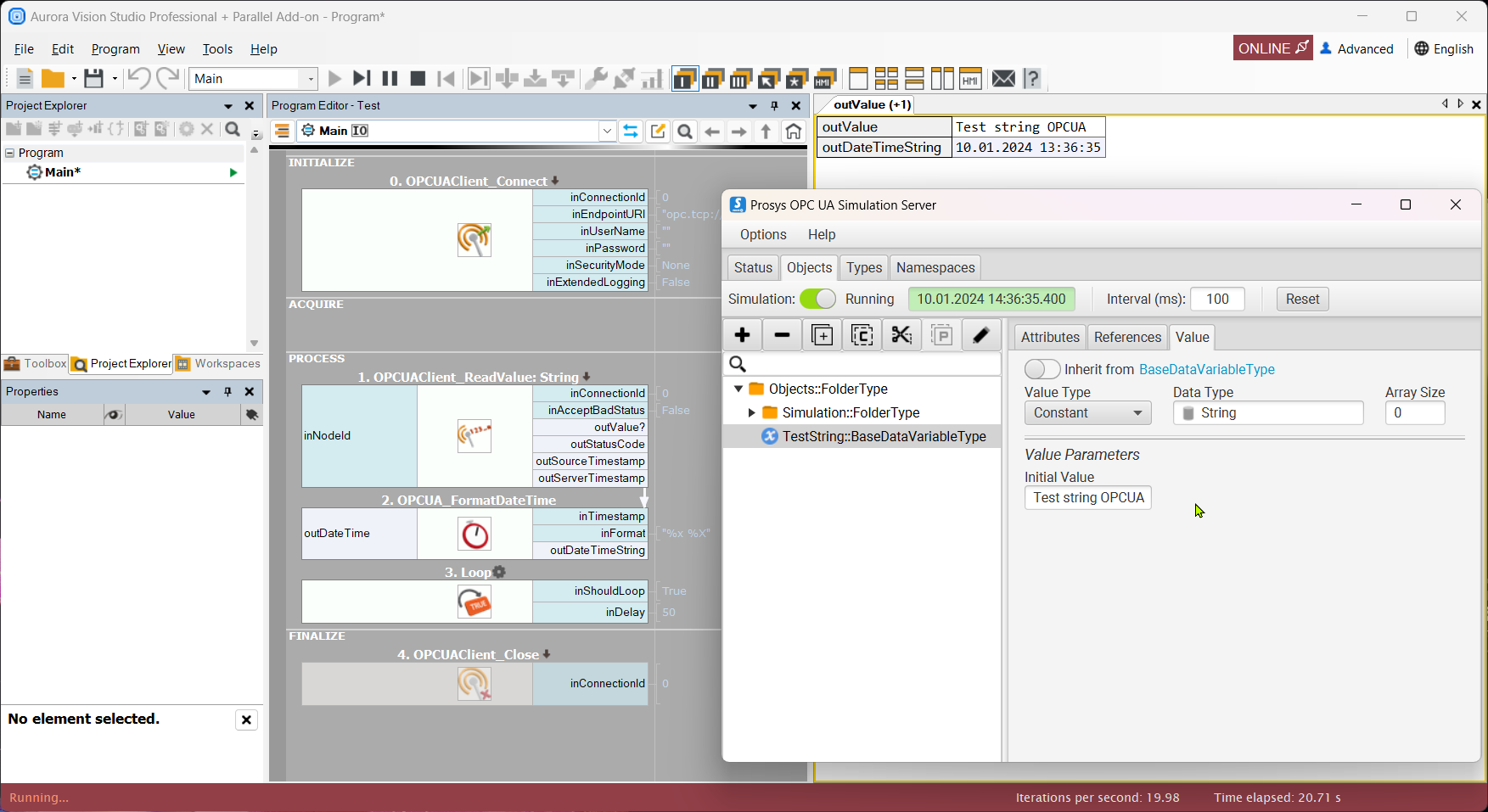Click the scissors cut node icon
This screenshot has width=1488, height=812.
pyautogui.click(x=901, y=335)
